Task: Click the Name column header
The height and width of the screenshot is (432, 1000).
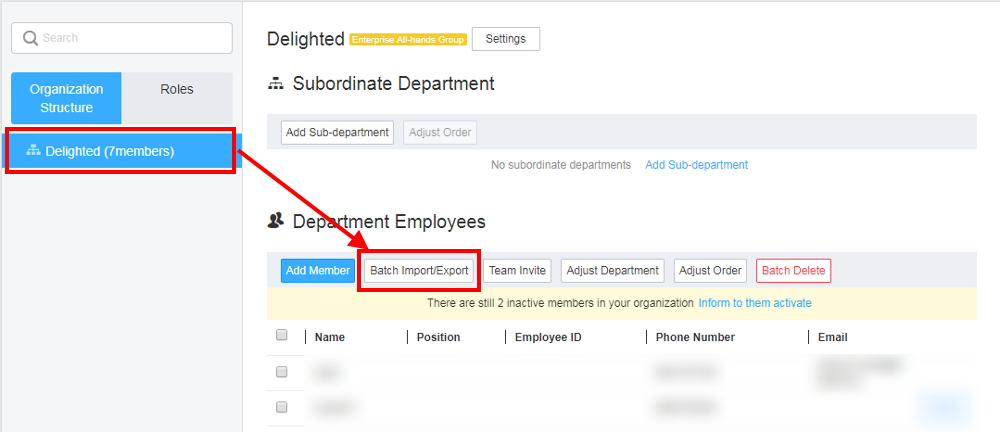Action: click(330, 337)
